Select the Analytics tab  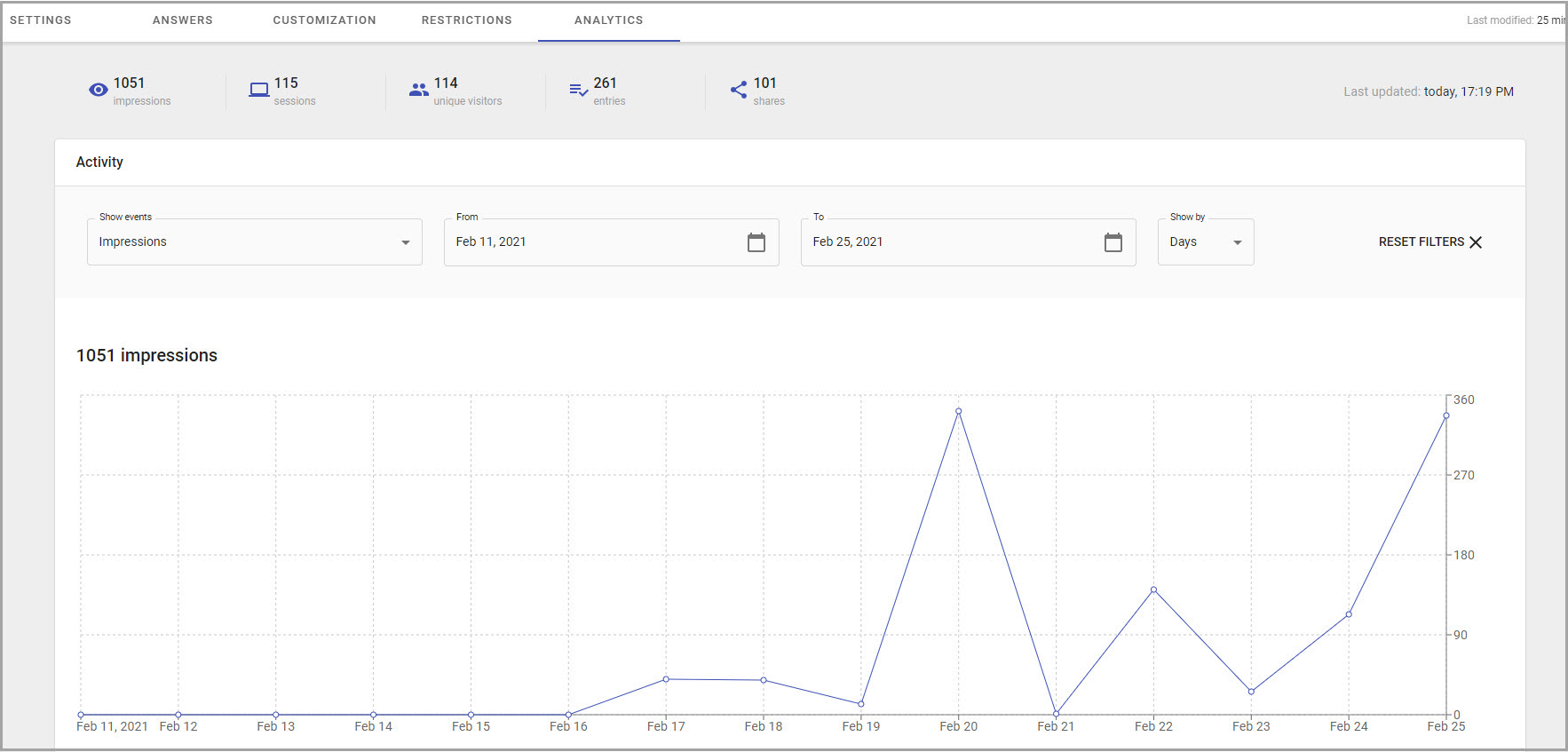point(609,20)
